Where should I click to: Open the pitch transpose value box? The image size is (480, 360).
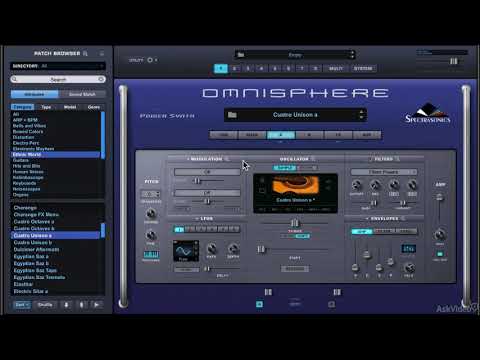(x=151, y=194)
